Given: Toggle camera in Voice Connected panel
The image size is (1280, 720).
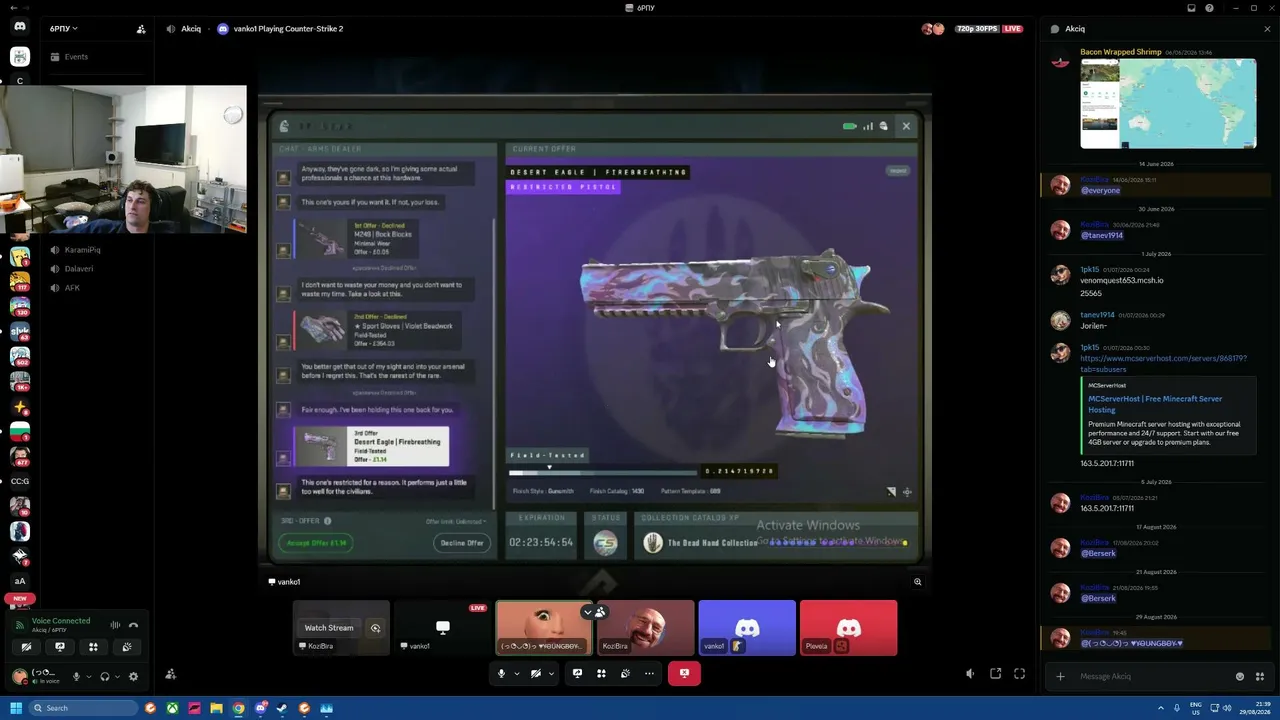Looking at the screenshot, I should point(26,647).
